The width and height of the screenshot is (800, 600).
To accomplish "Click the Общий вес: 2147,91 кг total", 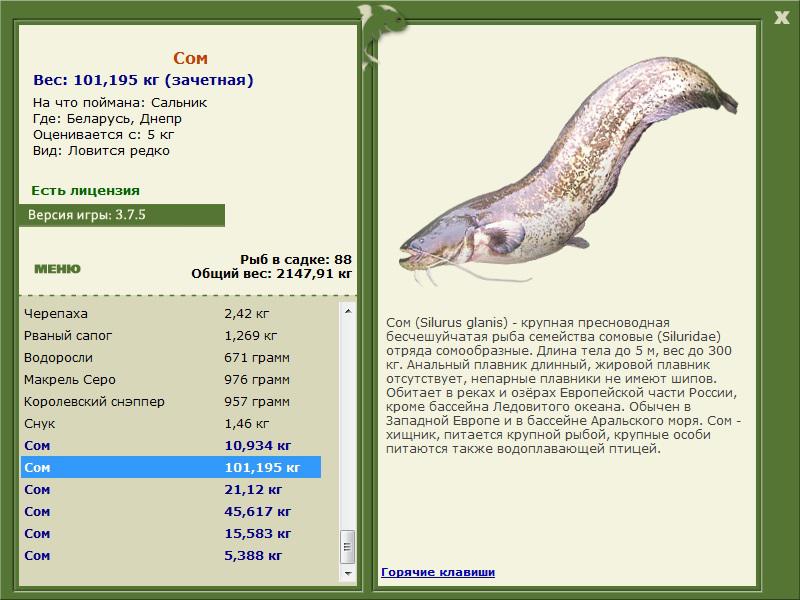I will pyautogui.click(x=271, y=273).
